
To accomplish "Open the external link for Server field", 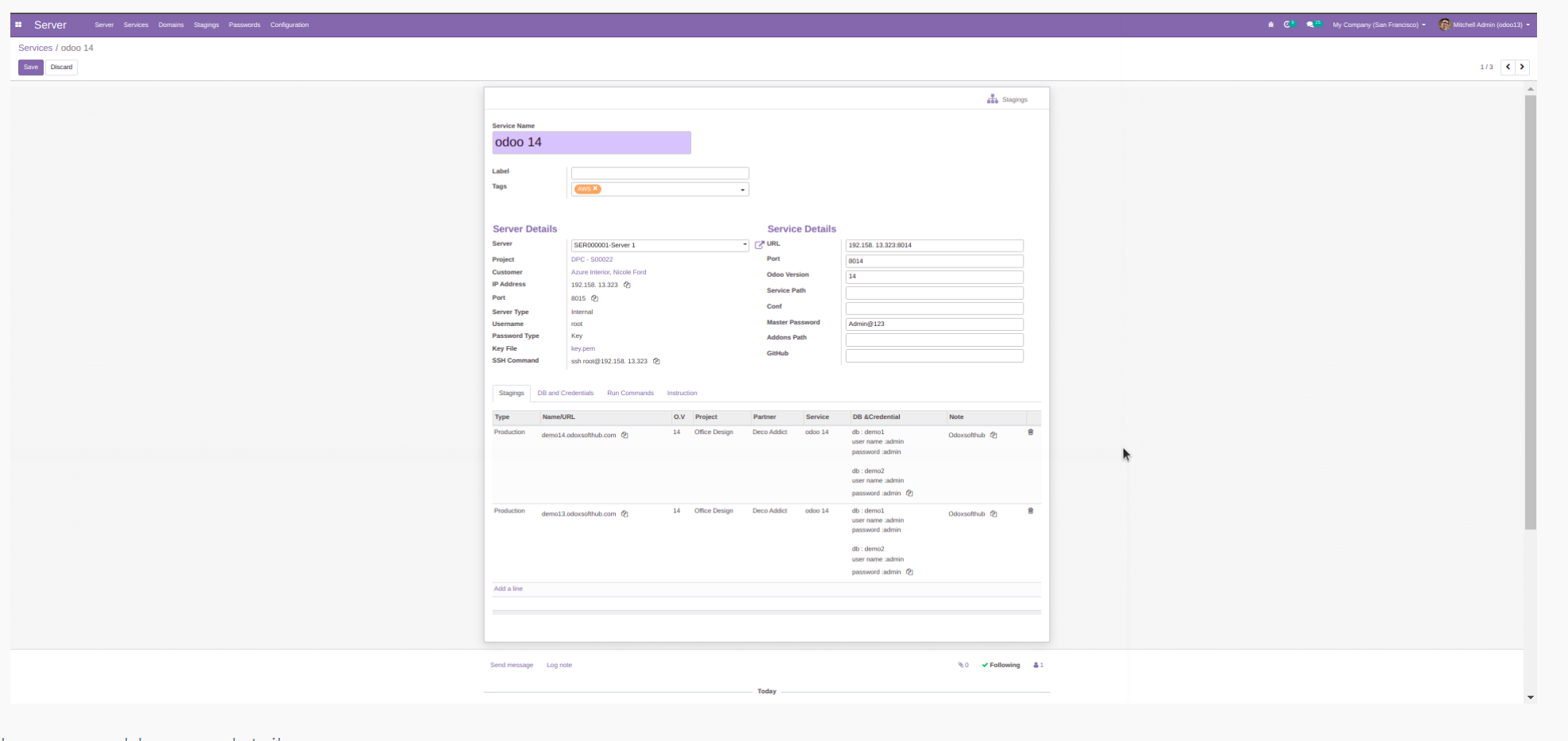I will (759, 245).
